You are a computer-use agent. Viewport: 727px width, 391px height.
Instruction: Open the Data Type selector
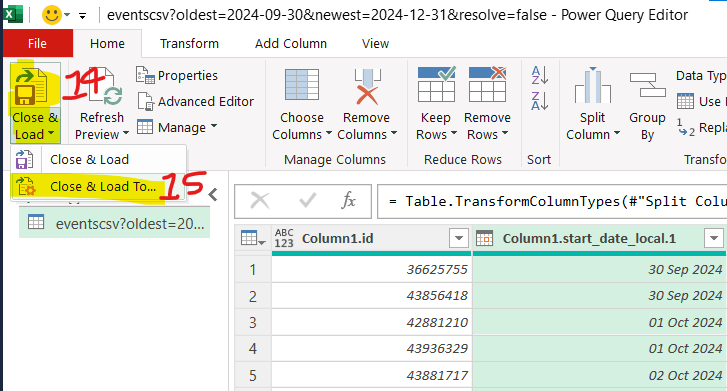[701, 75]
